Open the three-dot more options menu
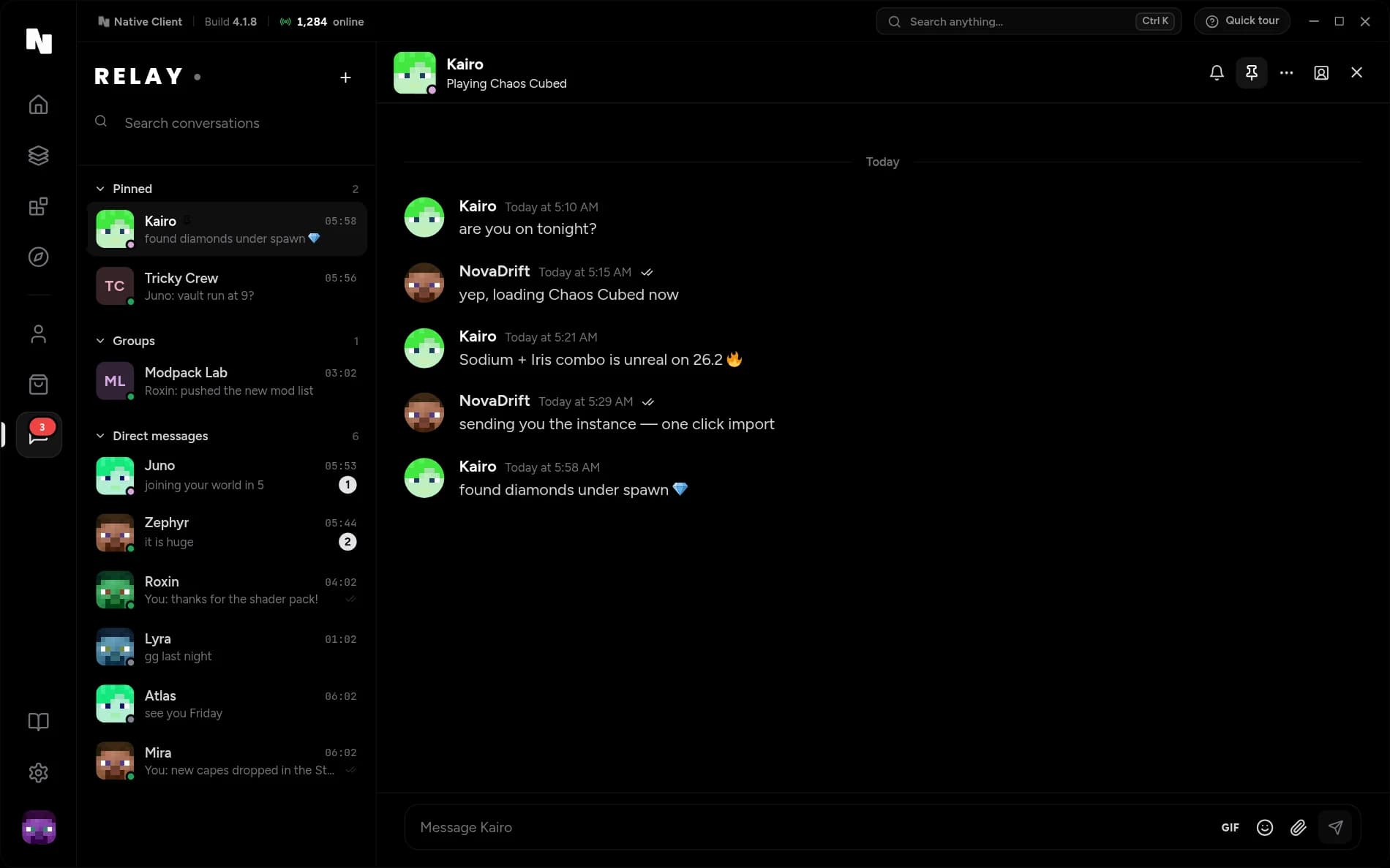 [1286, 72]
